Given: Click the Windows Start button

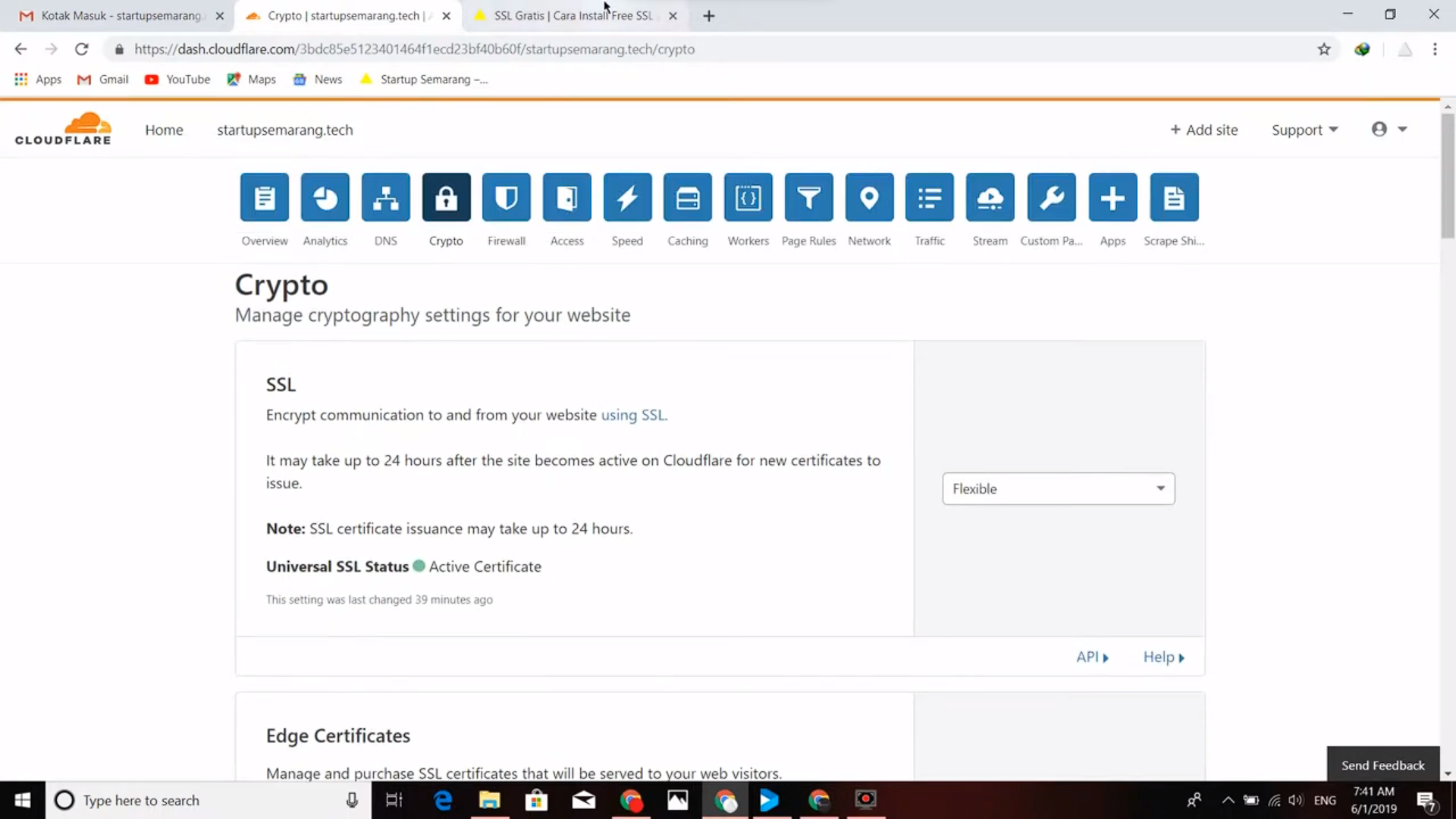Looking at the screenshot, I should pyautogui.click(x=23, y=800).
